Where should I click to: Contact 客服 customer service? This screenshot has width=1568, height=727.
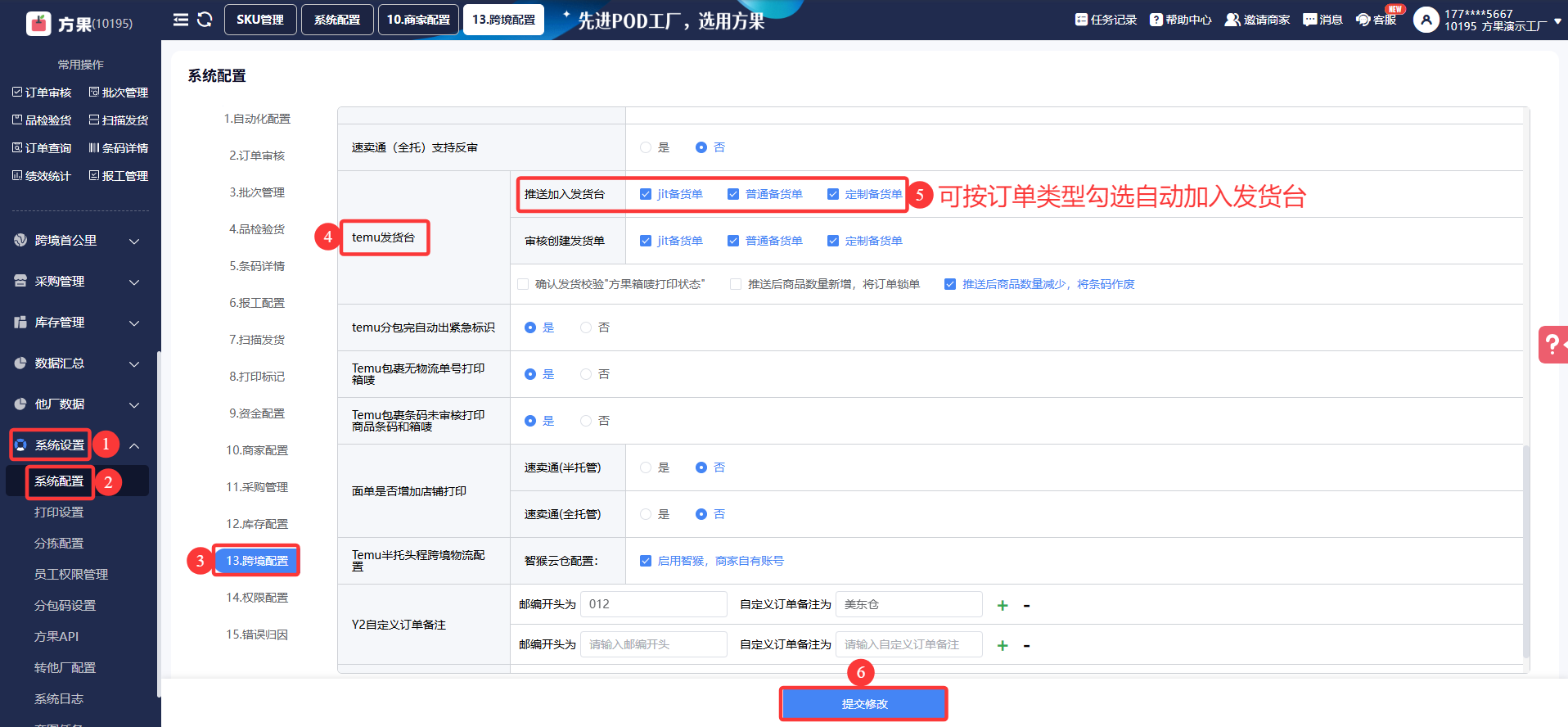tap(1377, 20)
